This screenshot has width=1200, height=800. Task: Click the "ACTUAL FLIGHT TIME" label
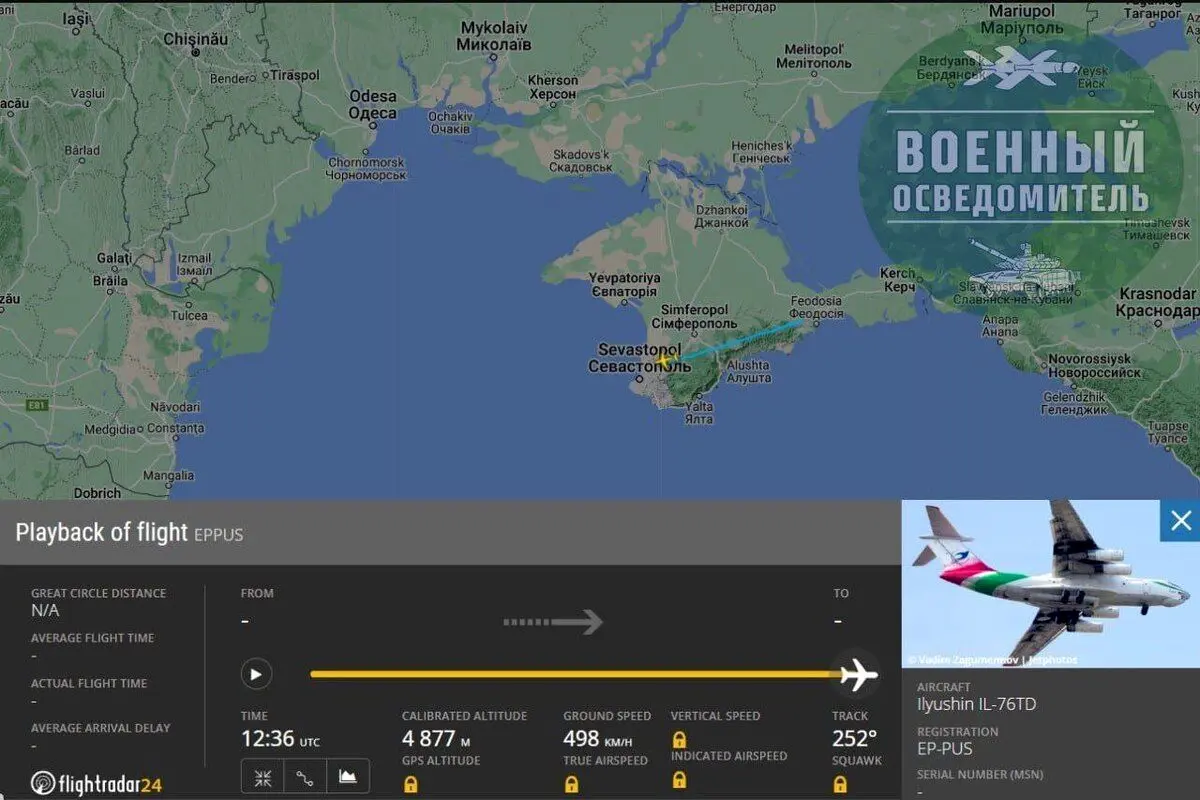tap(89, 683)
